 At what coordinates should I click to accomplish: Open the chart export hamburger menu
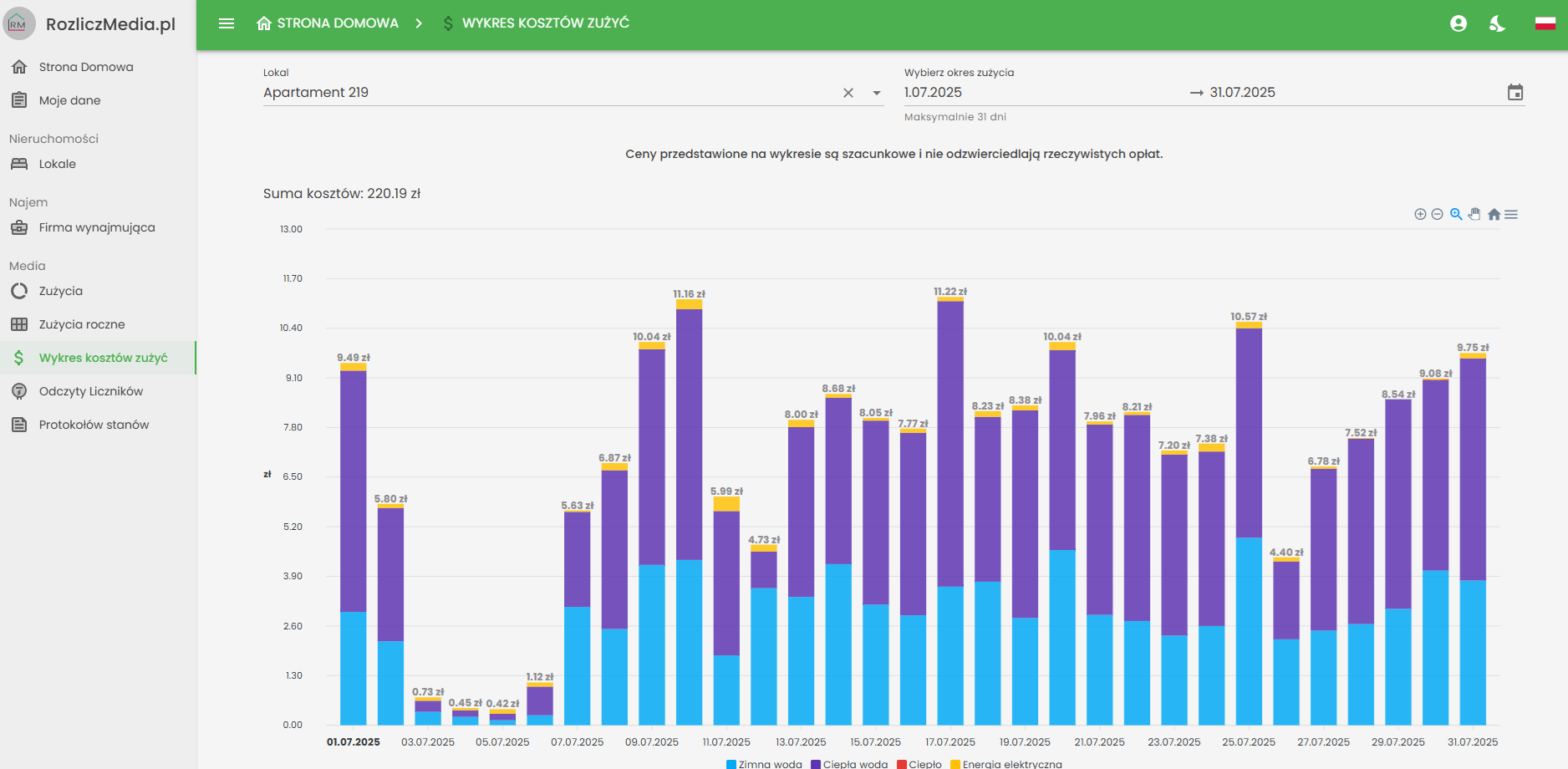click(x=1511, y=215)
